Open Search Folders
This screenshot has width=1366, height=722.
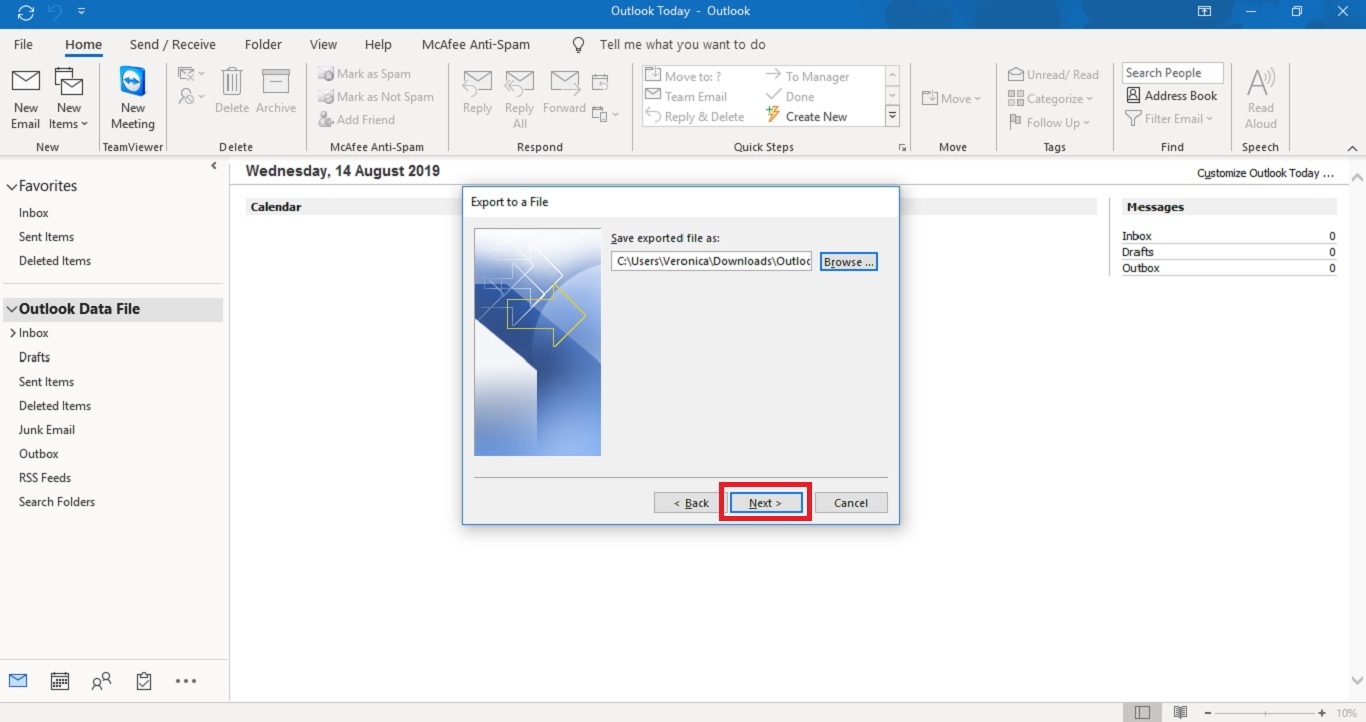coord(57,502)
